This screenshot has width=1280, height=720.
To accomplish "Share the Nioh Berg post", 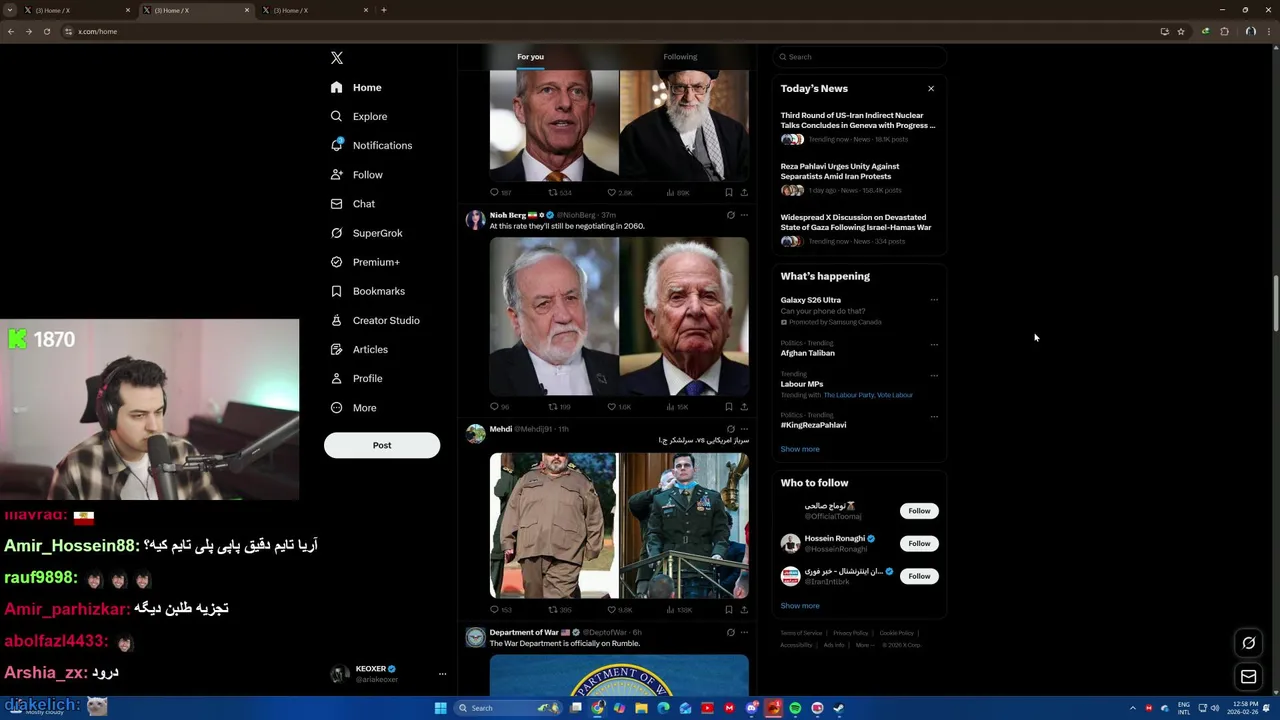I will pyautogui.click(x=744, y=407).
